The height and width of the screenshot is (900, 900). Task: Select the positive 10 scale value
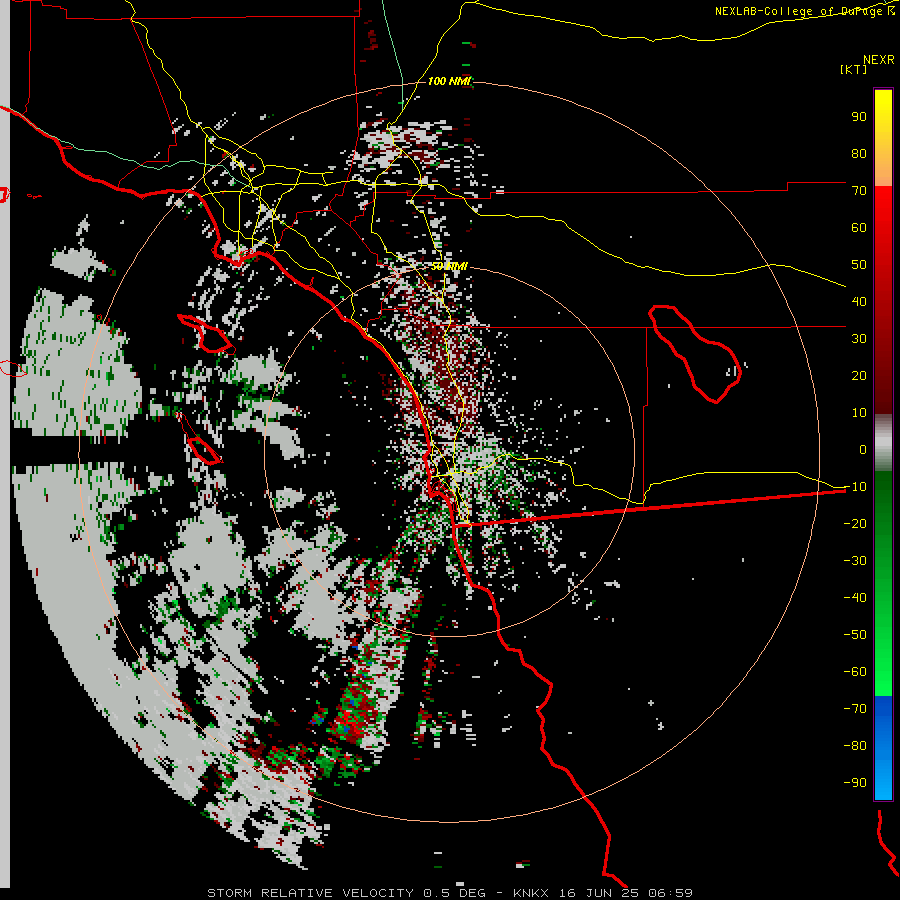point(859,413)
